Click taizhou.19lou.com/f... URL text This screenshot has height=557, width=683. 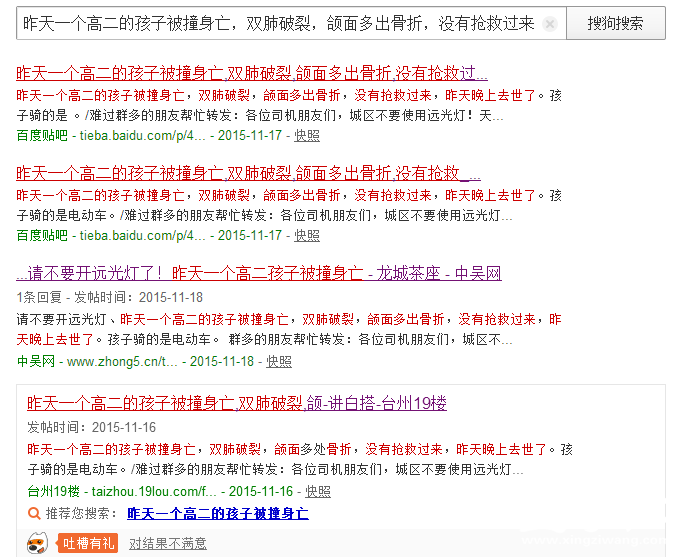(x=154, y=491)
